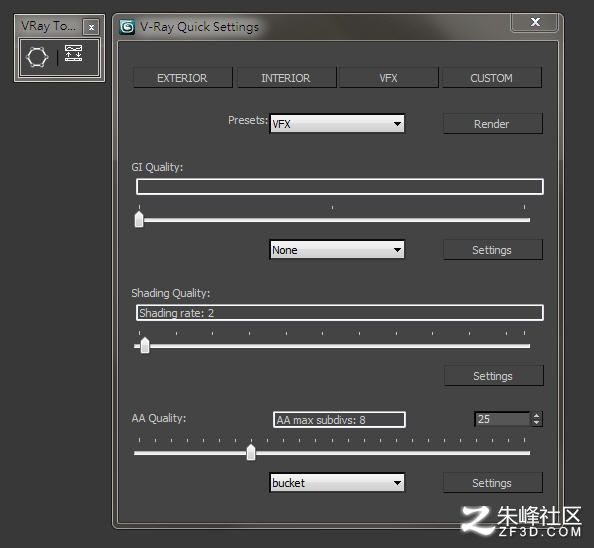Click the quick settings icon in VRay Toolbar
The height and width of the screenshot is (548, 594).
(x=73, y=53)
